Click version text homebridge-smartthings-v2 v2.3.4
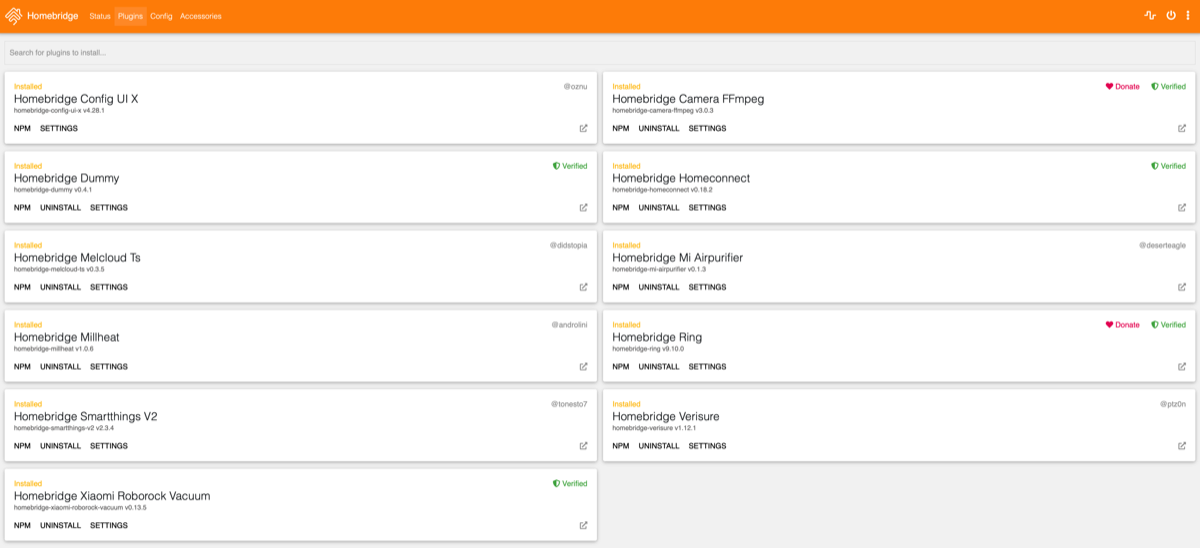 tap(64, 428)
